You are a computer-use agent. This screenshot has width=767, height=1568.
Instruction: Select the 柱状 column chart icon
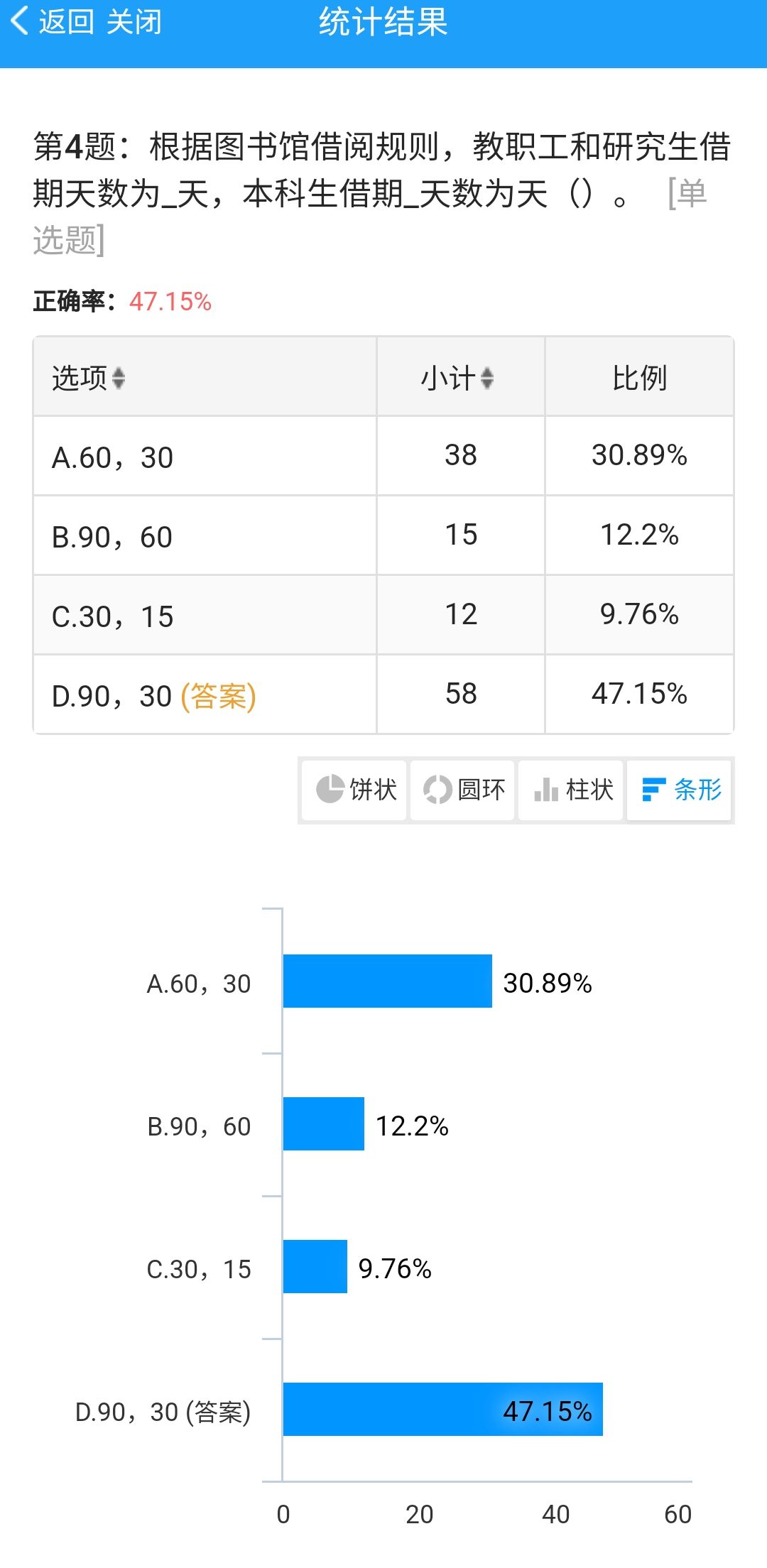pyautogui.click(x=546, y=790)
